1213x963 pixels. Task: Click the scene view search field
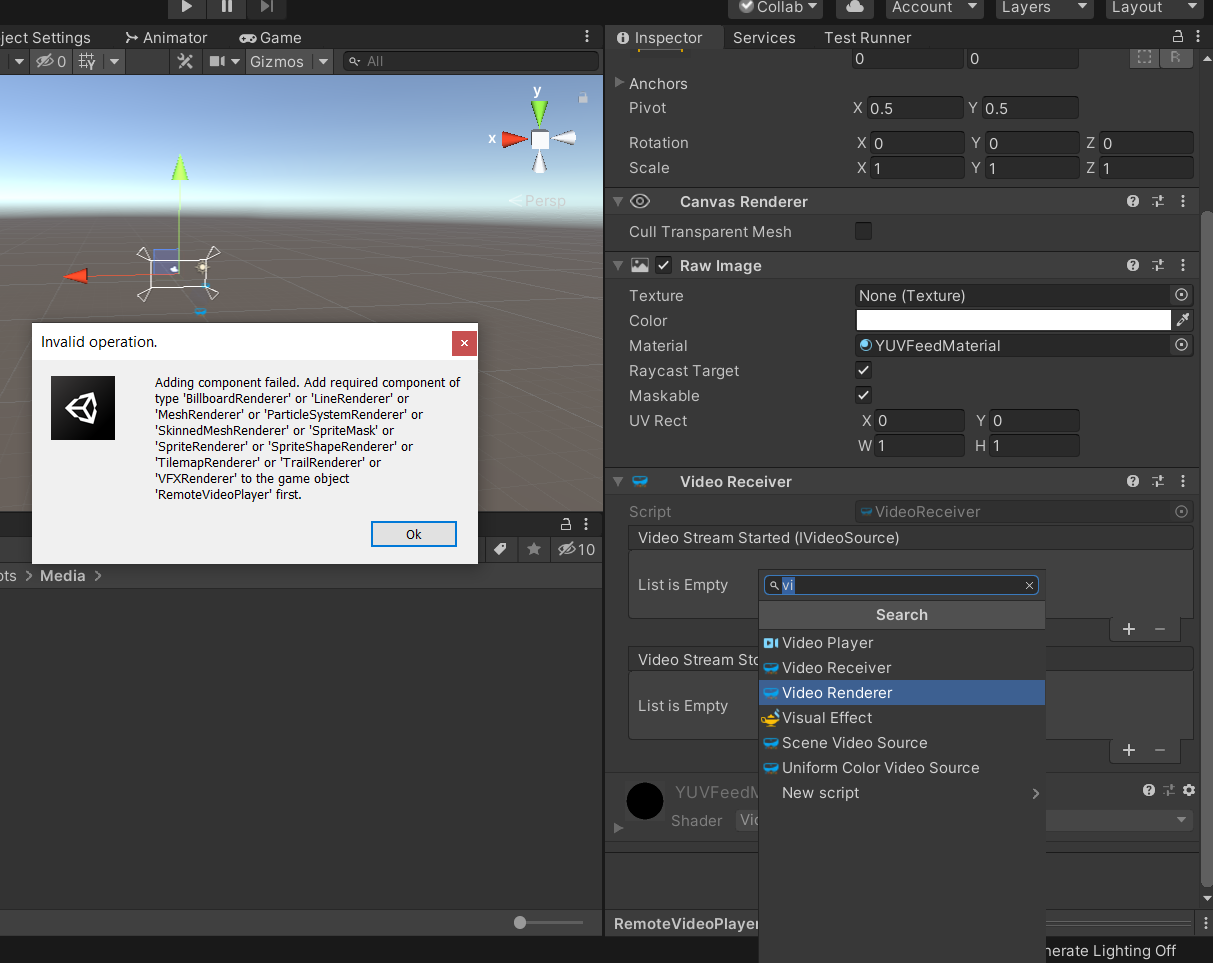coord(470,61)
